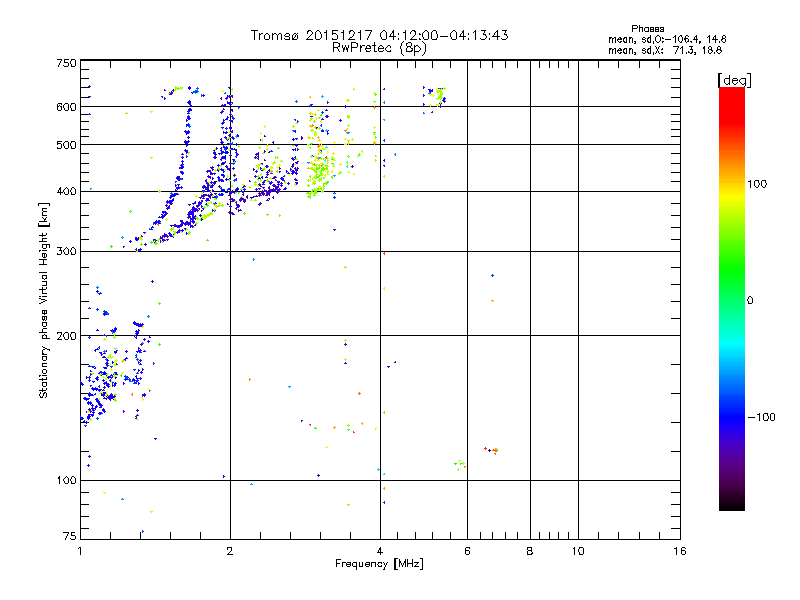
Task: Select the 'mean, sd,X: 71.3, 18.8' statistic
Action: pos(665,51)
